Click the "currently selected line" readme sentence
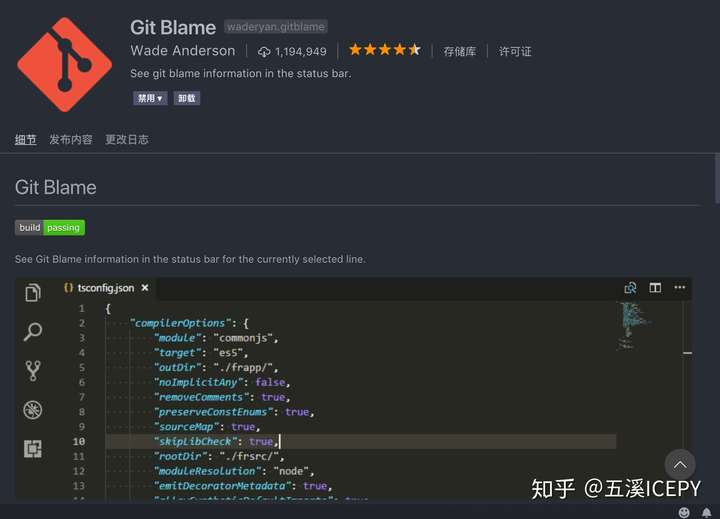The image size is (720, 519). (x=190, y=259)
